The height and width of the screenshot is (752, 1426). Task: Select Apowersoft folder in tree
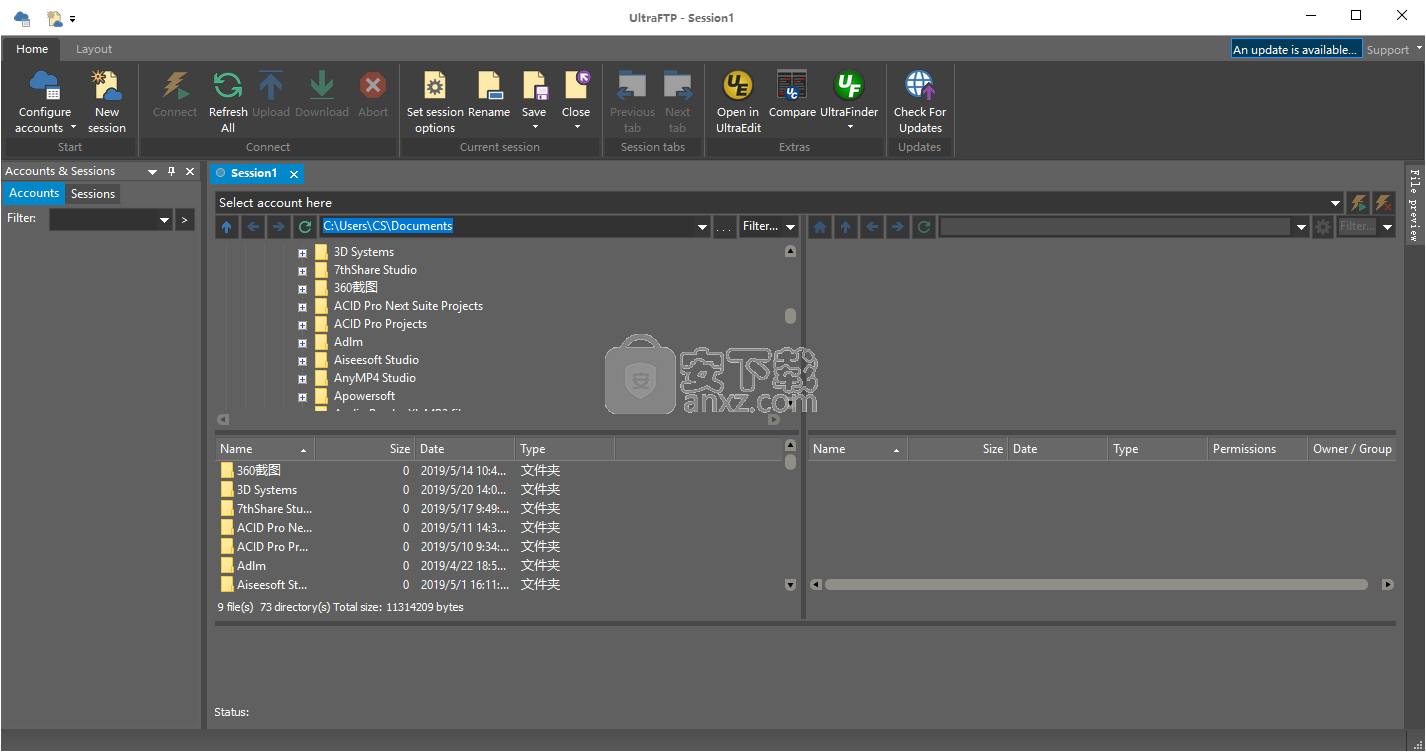pyautogui.click(x=364, y=396)
